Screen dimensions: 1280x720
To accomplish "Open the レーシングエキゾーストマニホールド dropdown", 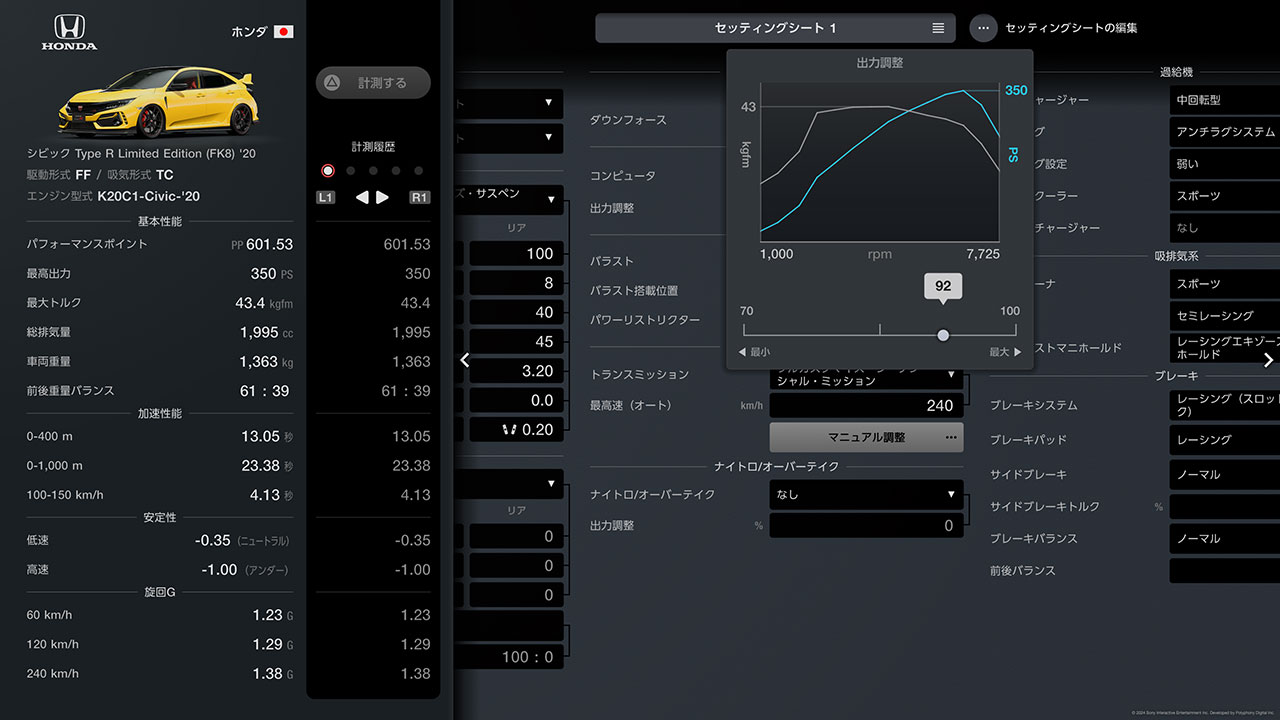I will click(1224, 348).
